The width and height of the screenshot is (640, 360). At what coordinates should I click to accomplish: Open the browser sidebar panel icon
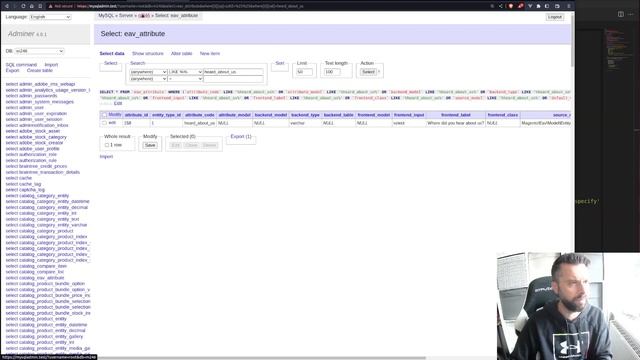547,6
